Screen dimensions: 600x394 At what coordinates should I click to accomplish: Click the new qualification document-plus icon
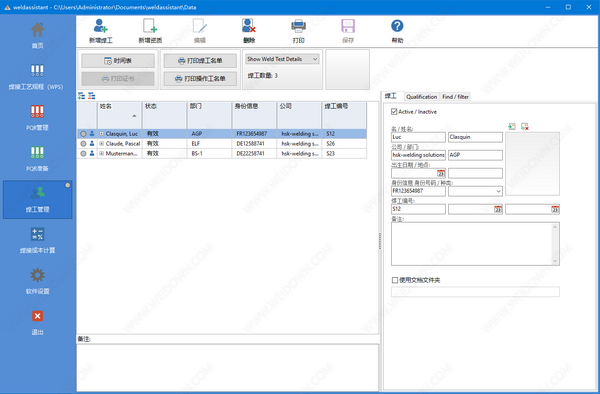150,26
